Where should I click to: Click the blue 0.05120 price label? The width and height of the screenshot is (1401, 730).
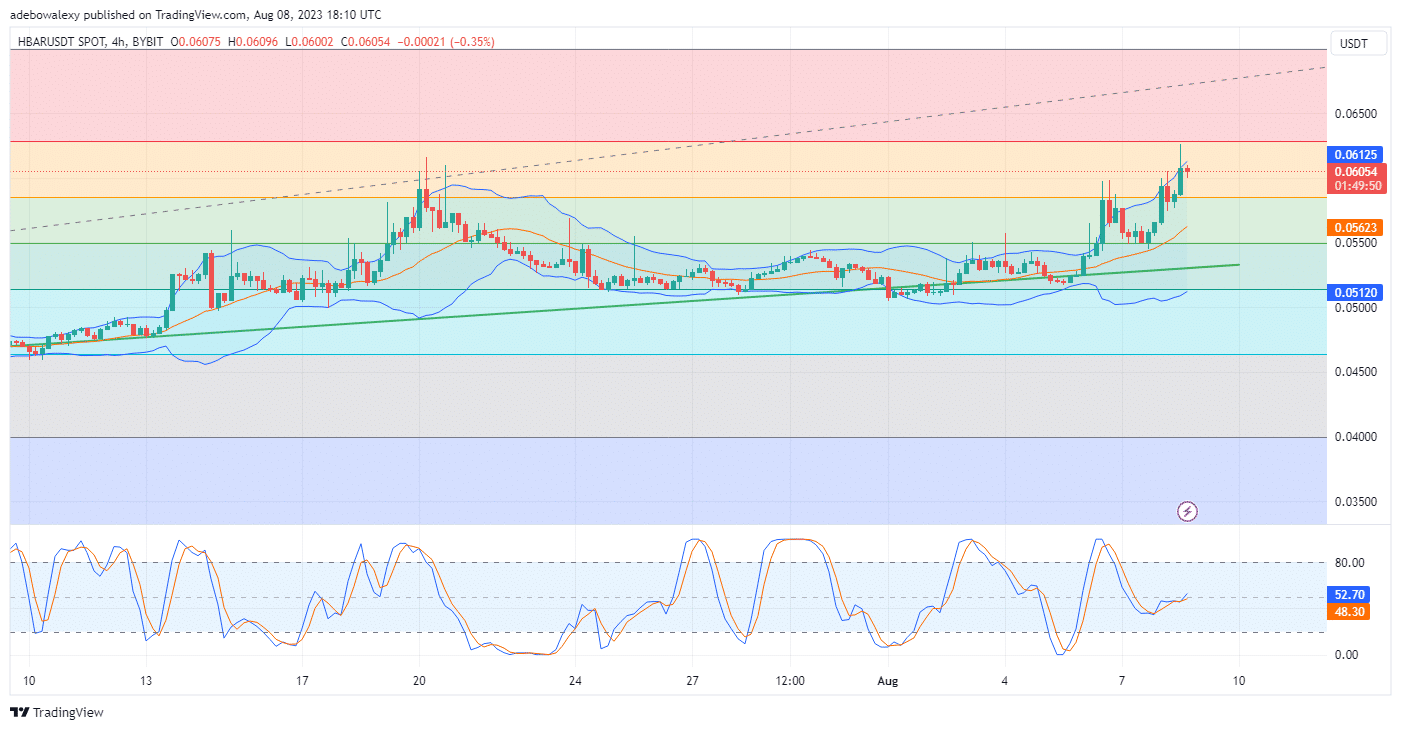click(1356, 292)
